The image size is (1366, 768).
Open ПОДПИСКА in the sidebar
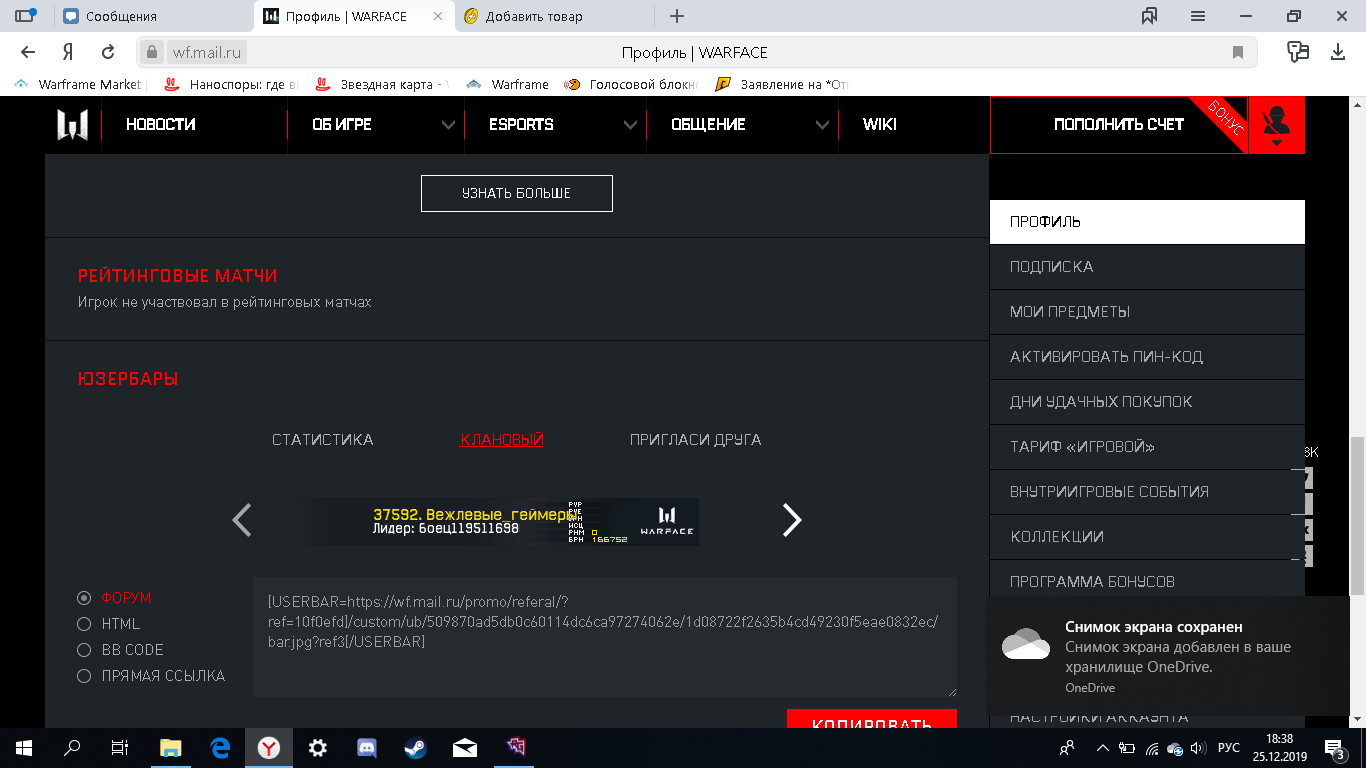1147,267
